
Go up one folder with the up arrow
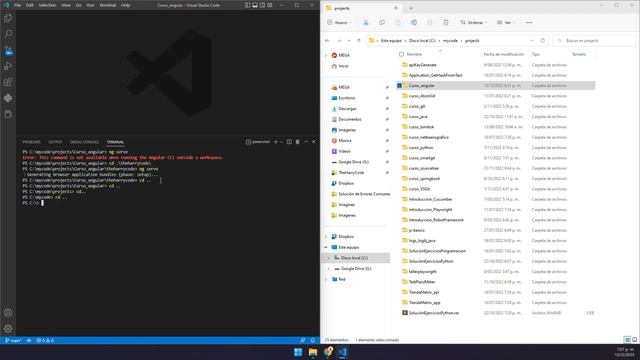[359, 41]
